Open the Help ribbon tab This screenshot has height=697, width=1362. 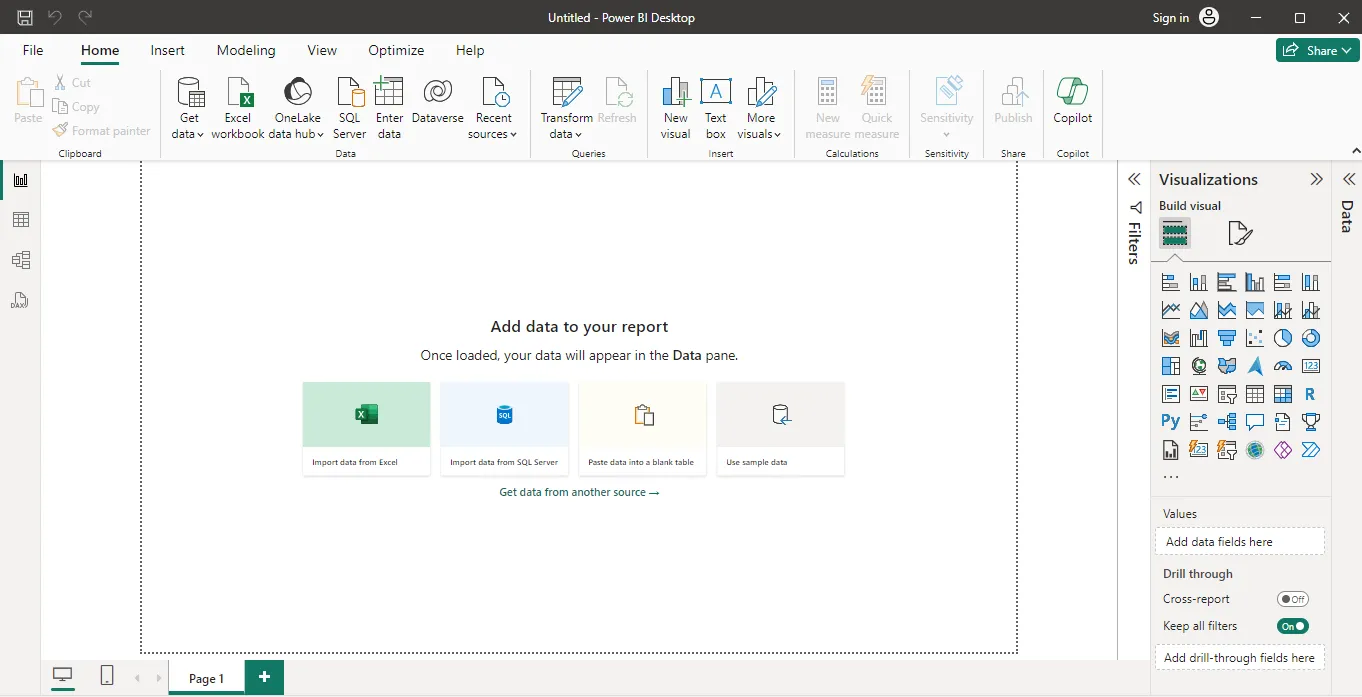click(x=470, y=50)
